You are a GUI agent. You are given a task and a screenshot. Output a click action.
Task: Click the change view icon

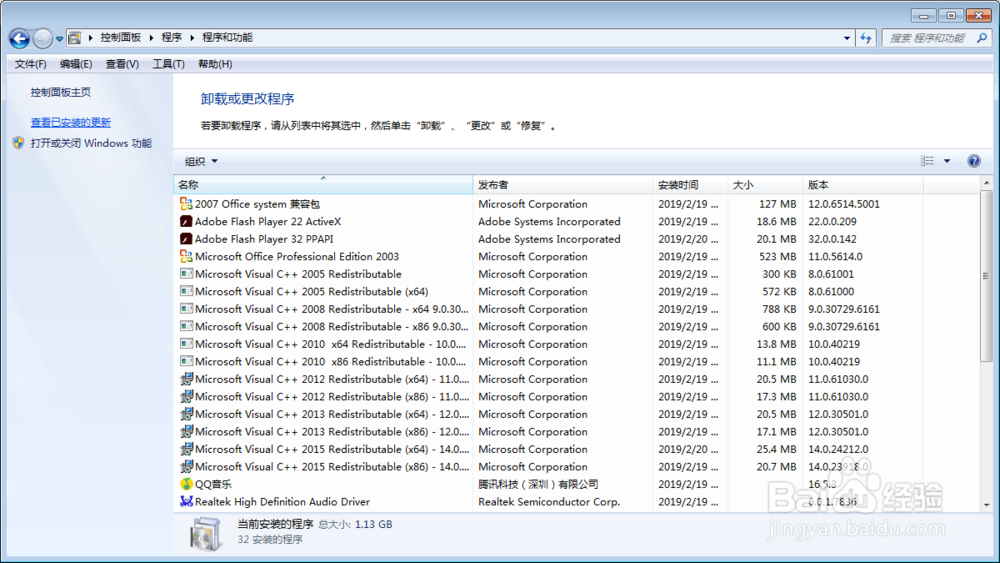pyautogui.click(x=927, y=161)
